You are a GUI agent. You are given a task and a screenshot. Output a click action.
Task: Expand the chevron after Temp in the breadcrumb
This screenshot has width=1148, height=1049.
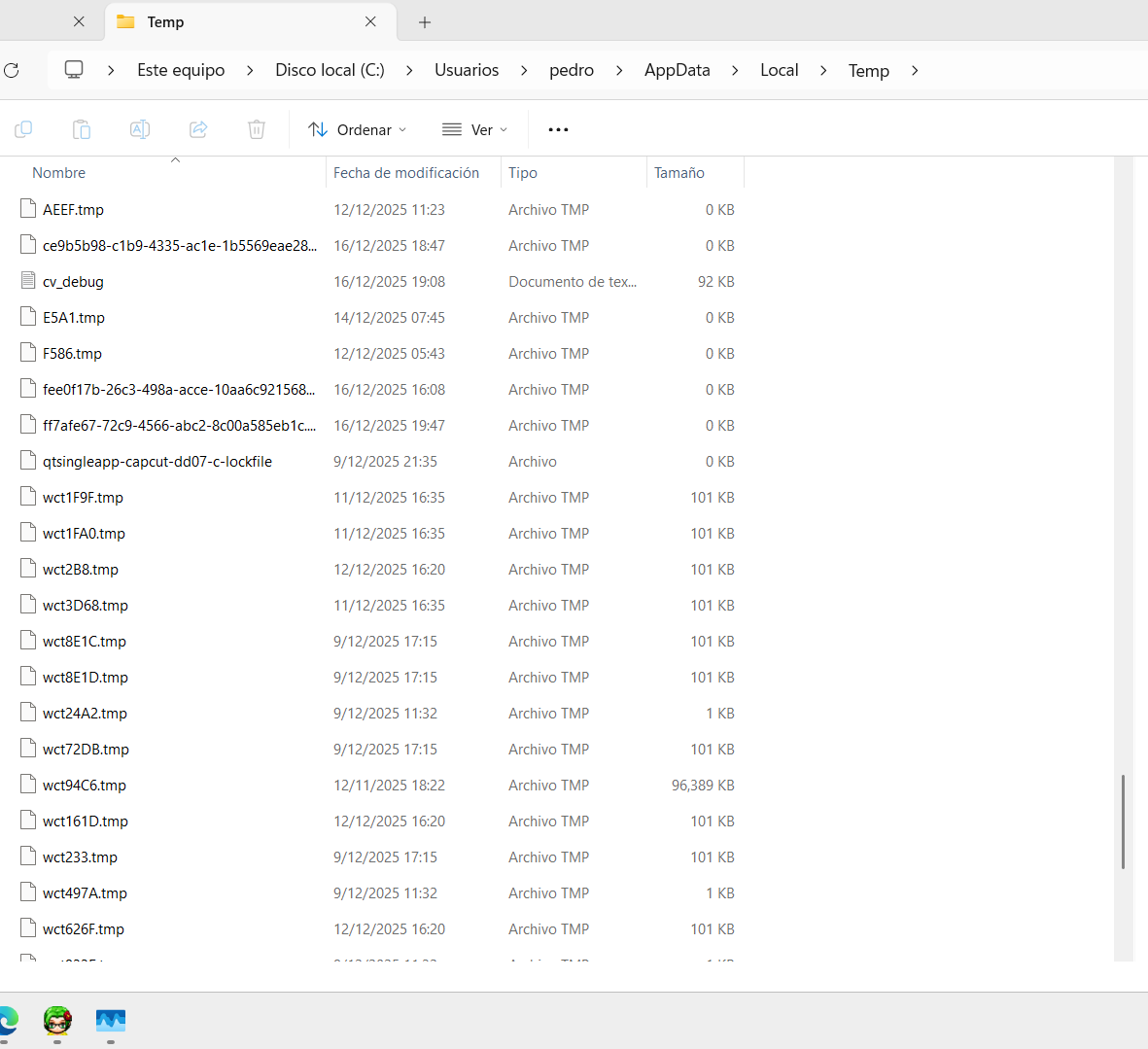[915, 70]
